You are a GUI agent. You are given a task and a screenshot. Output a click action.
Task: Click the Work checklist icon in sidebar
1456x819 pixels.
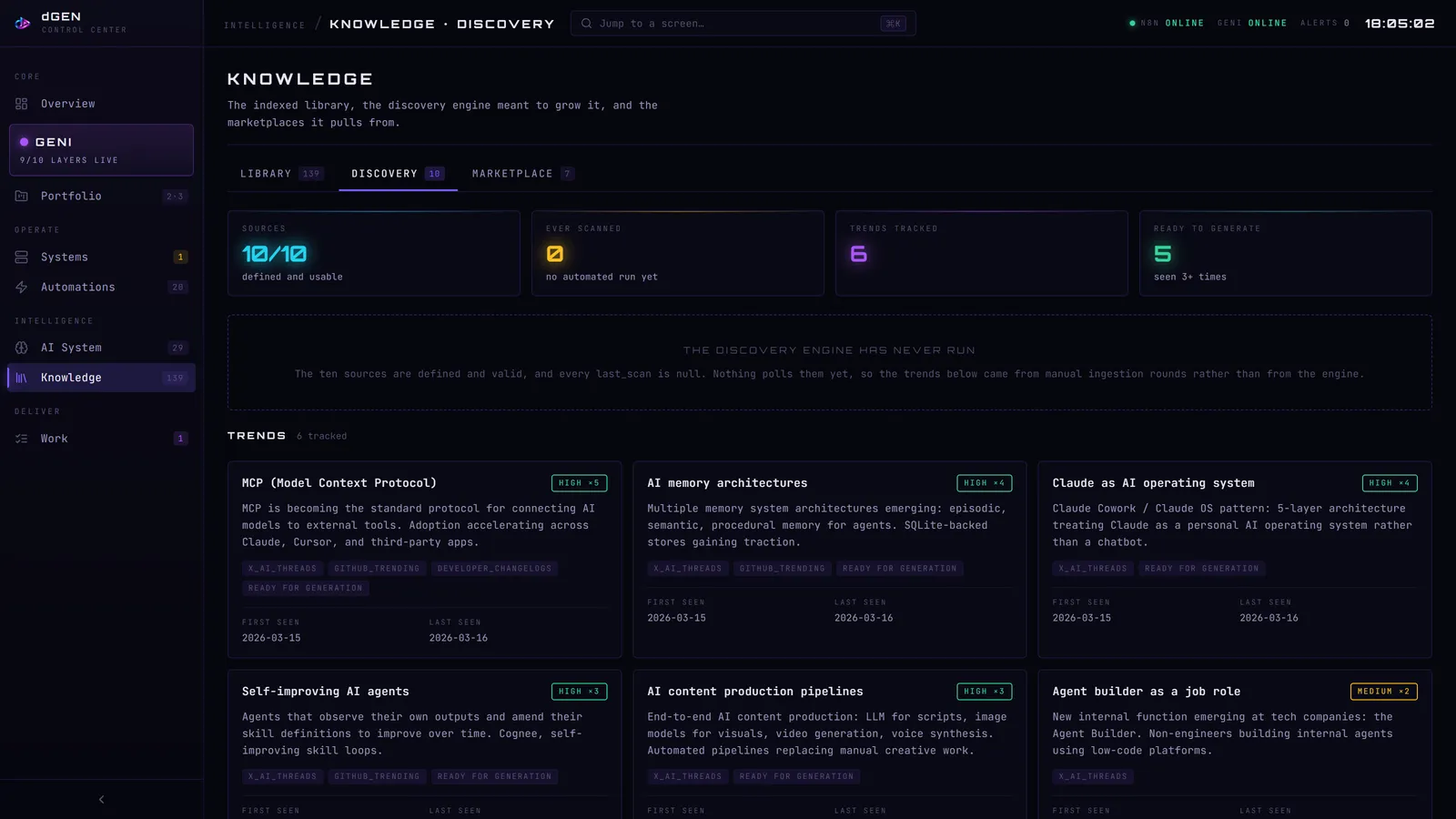[22, 439]
